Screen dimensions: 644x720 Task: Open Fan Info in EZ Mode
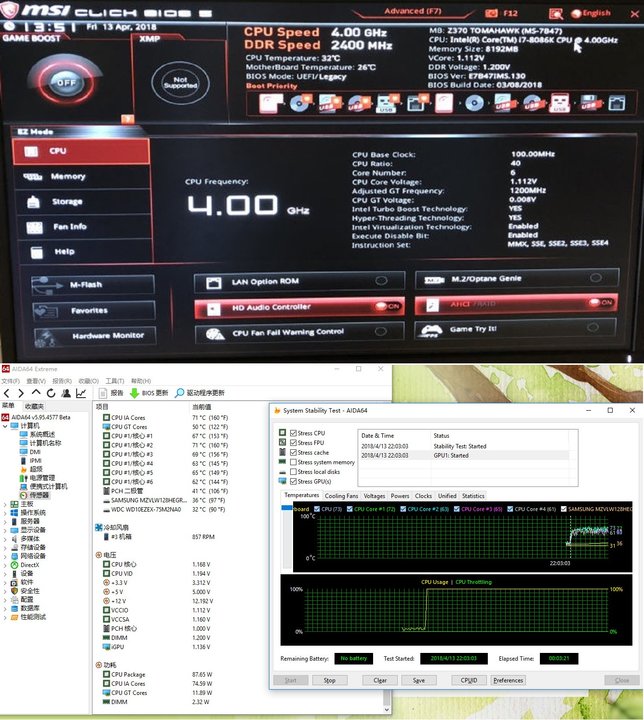pyautogui.click(x=84, y=226)
